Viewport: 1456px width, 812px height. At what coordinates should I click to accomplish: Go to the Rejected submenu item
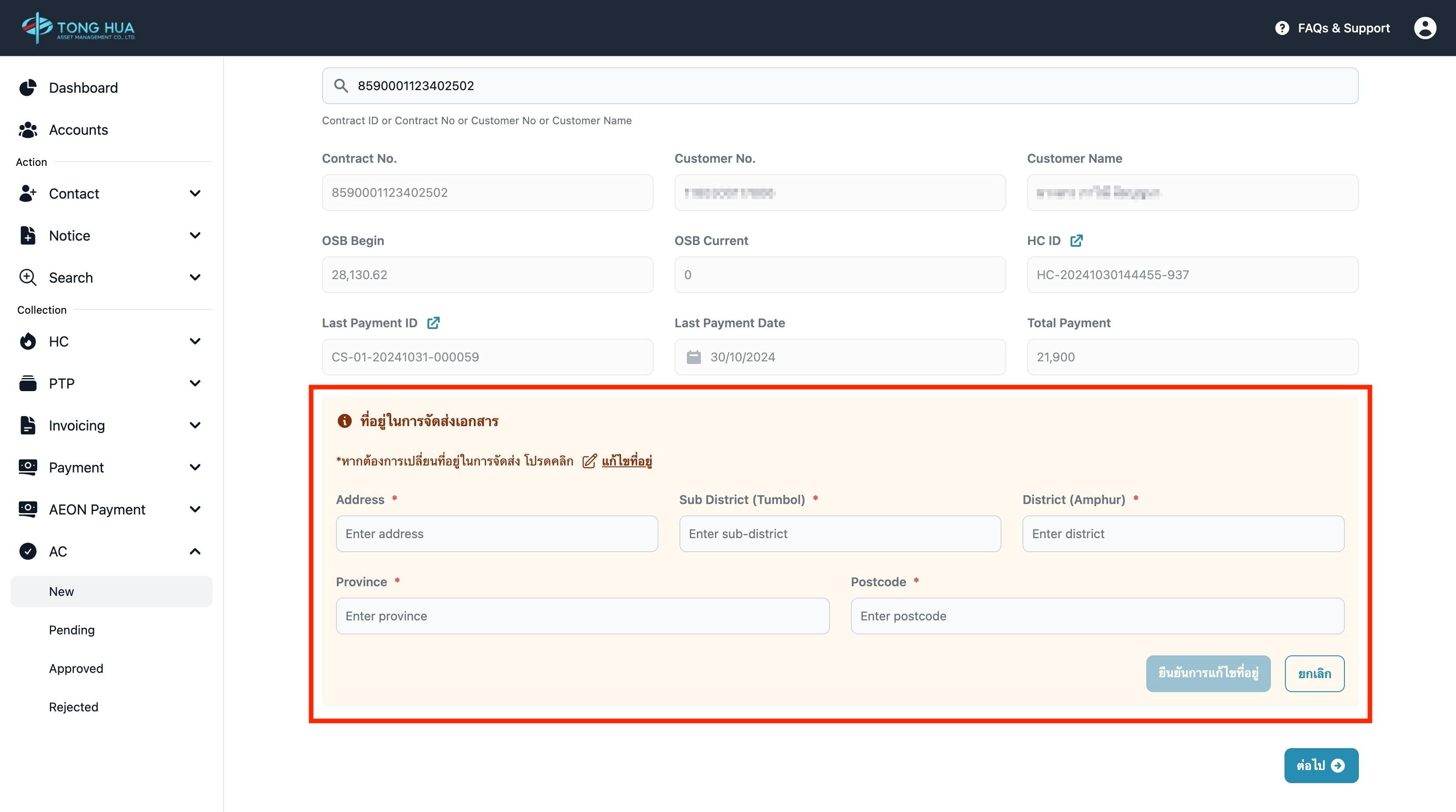tap(73, 707)
